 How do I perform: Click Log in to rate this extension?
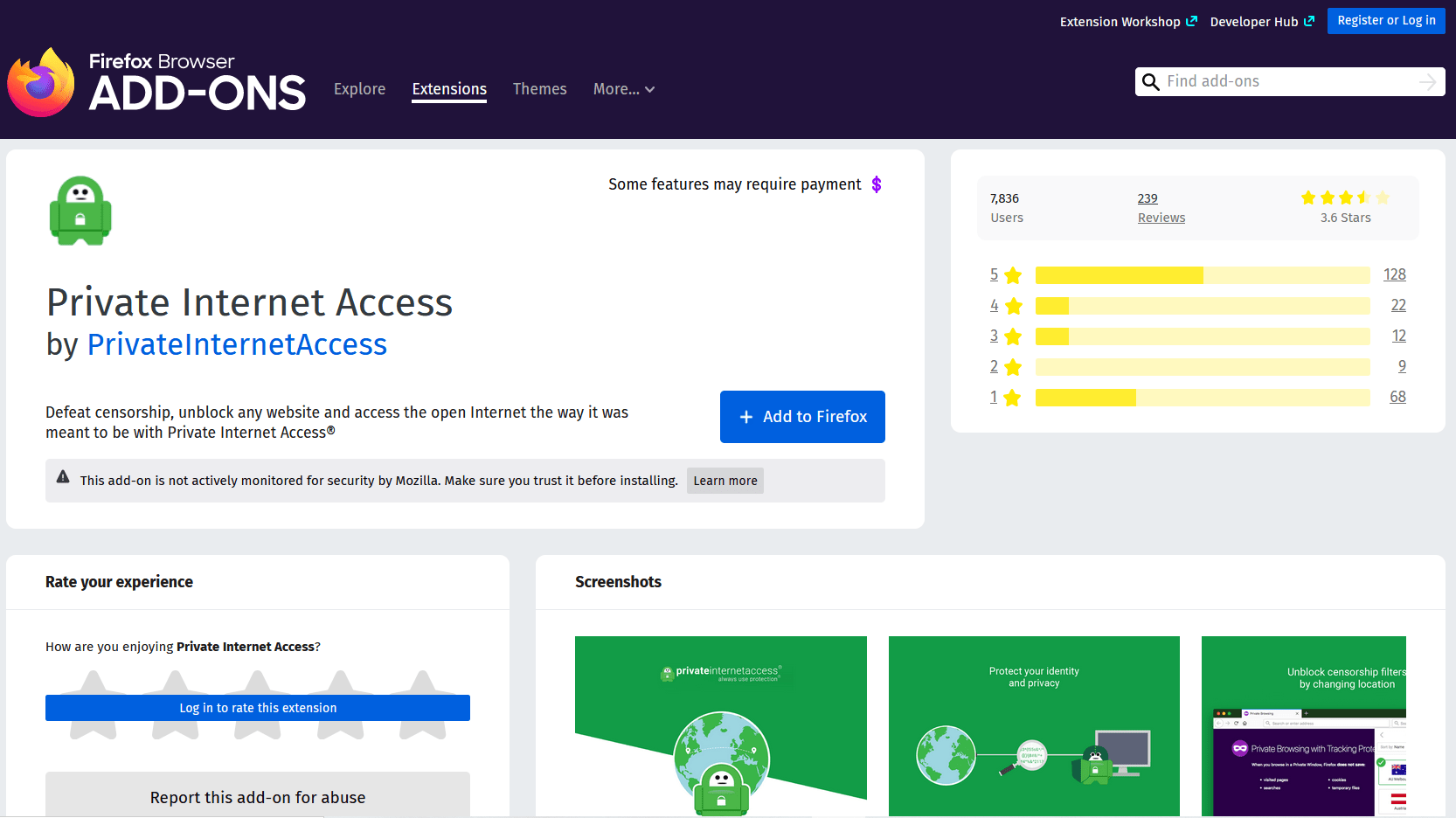click(x=258, y=708)
